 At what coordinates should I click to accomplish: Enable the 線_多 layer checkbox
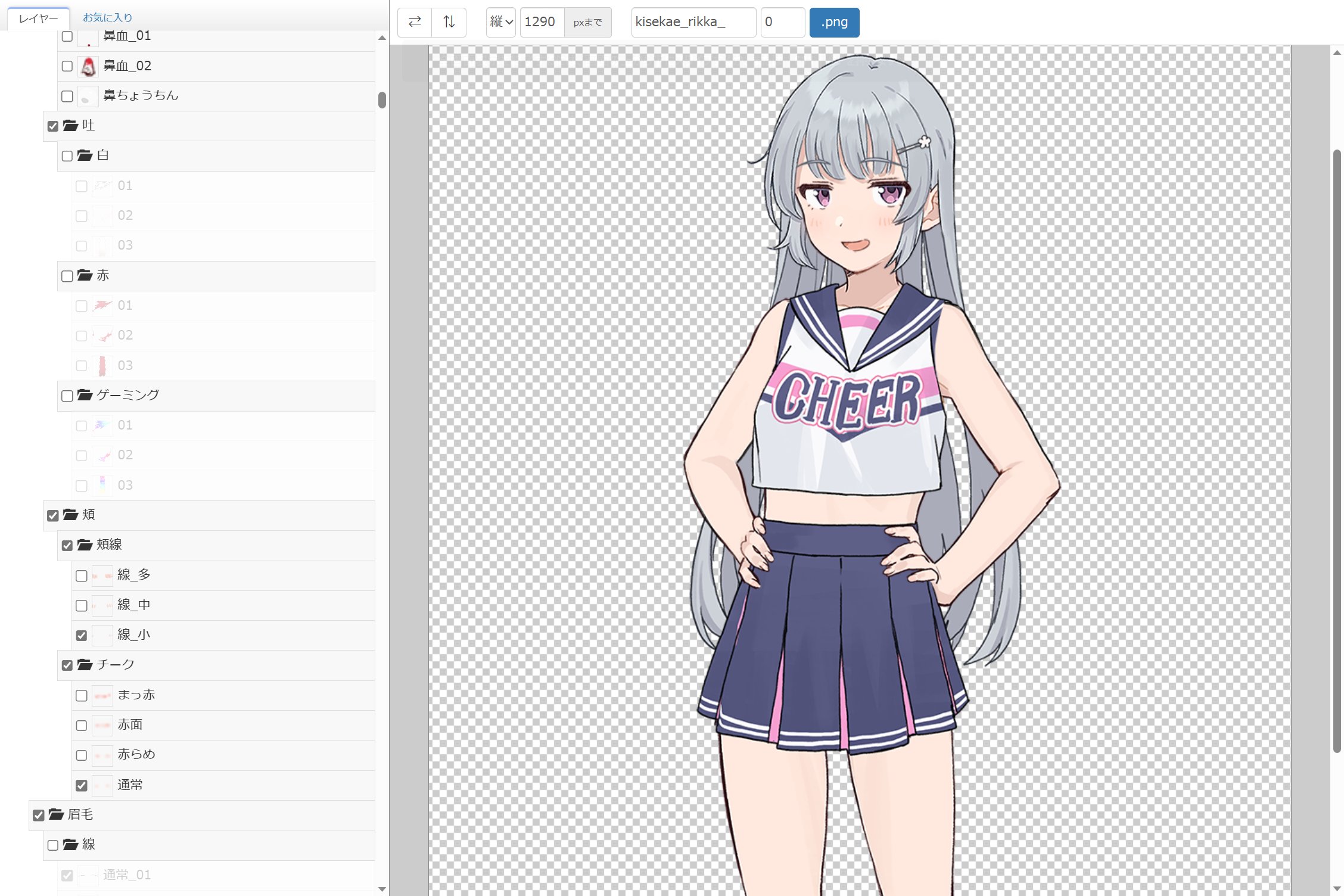click(82, 575)
